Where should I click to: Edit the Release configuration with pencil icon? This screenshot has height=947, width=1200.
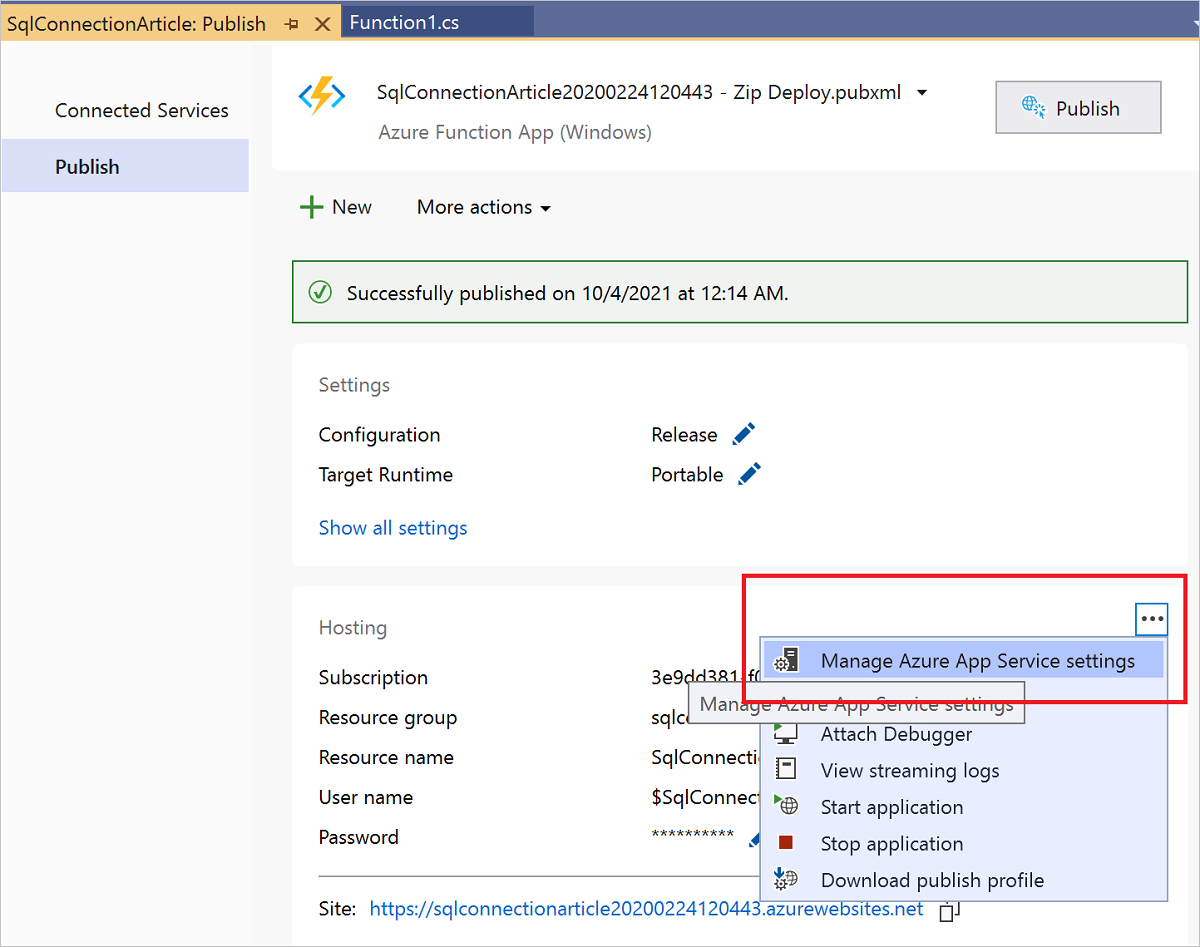coord(744,435)
